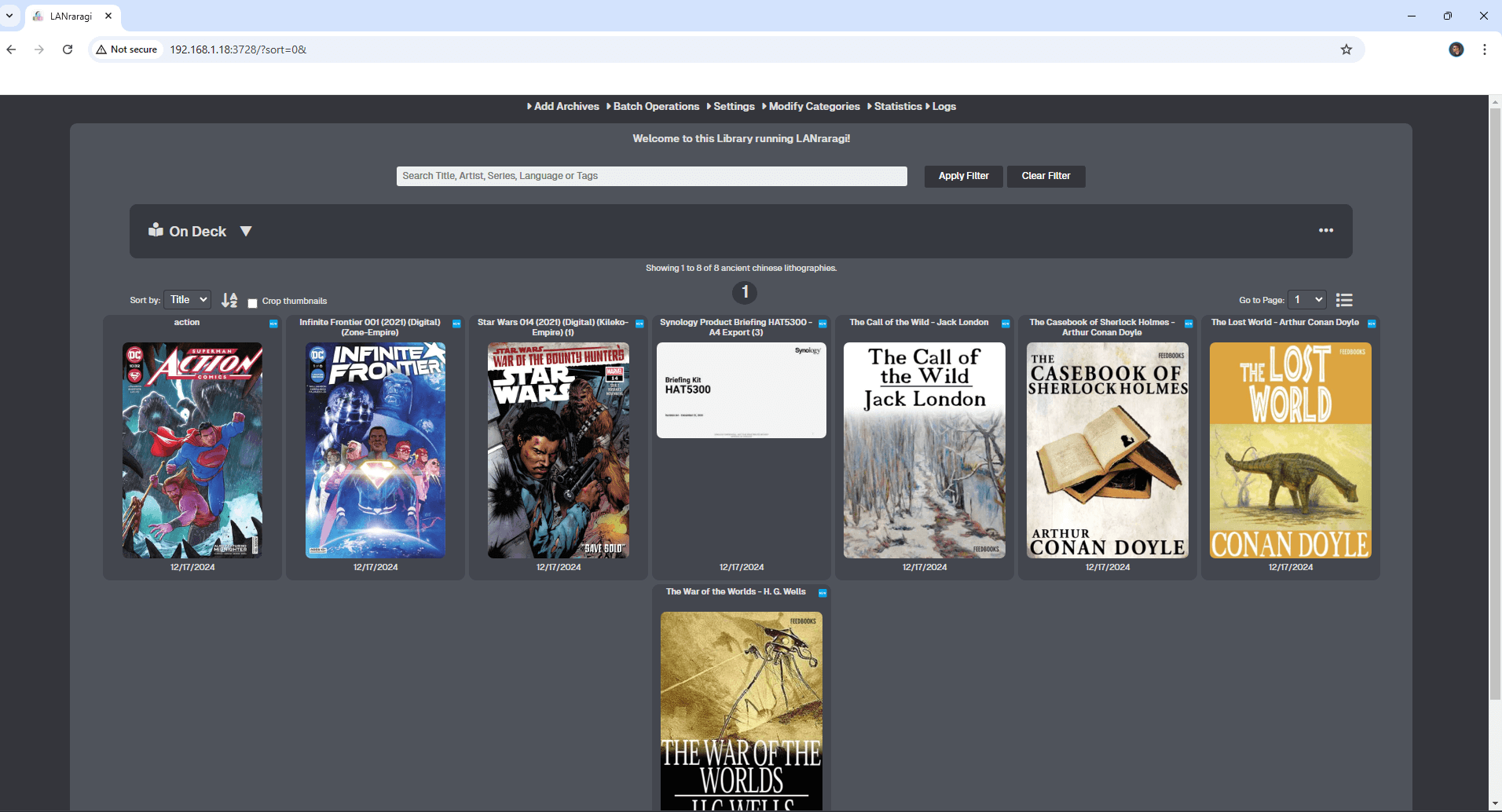The height and width of the screenshot is (812, 1502).
Task: Click 'The Lost World - Arthur Conan Doyle' title
Action: (x=1285, y=322)
